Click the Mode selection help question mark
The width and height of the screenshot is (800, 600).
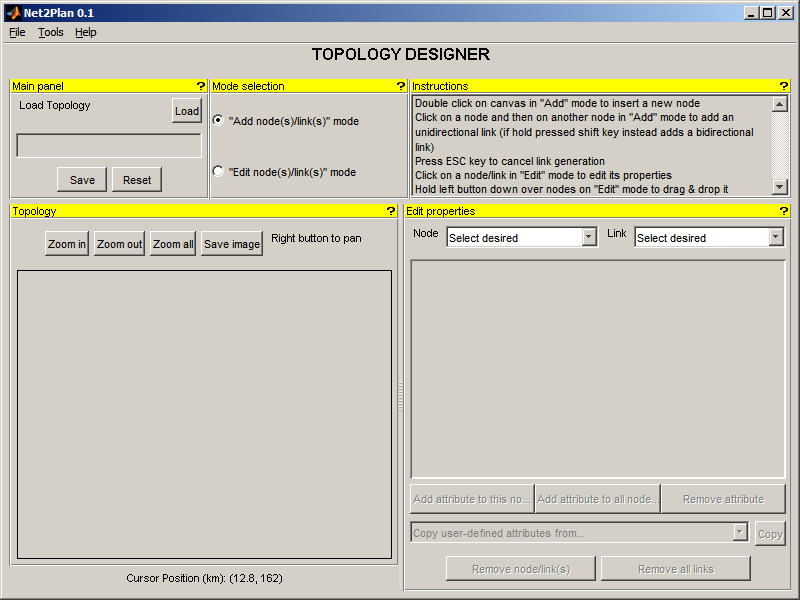401,86
